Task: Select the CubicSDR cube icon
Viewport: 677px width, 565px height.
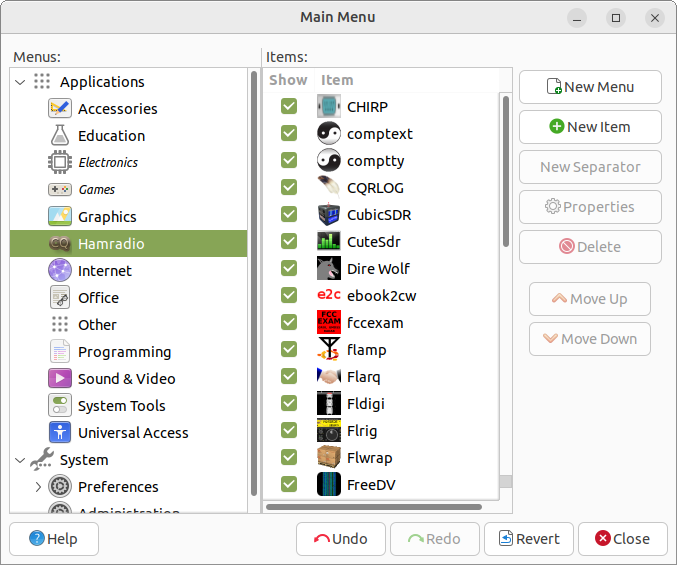Action: tap(328, 215)
